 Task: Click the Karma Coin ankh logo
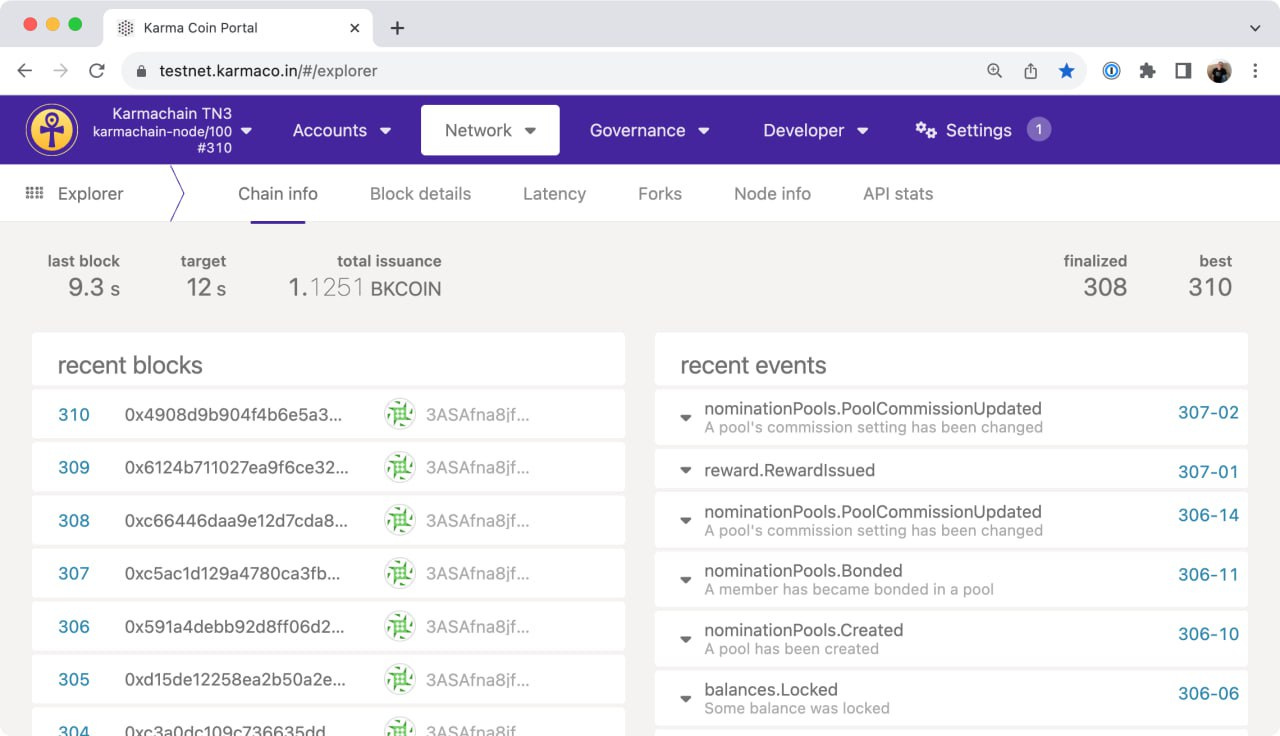tap(52, 130)
